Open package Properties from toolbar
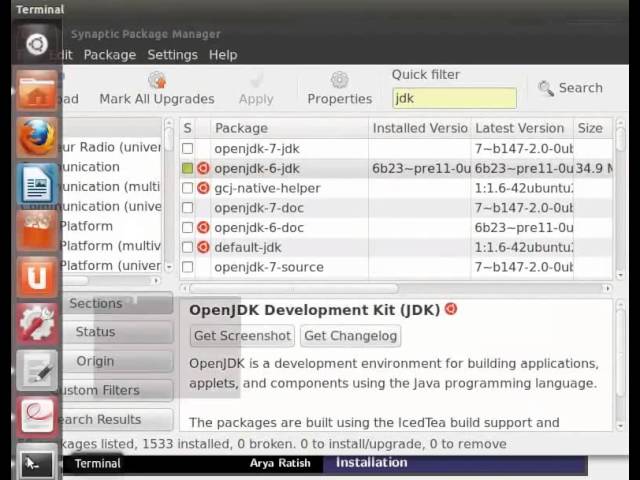 340,89
